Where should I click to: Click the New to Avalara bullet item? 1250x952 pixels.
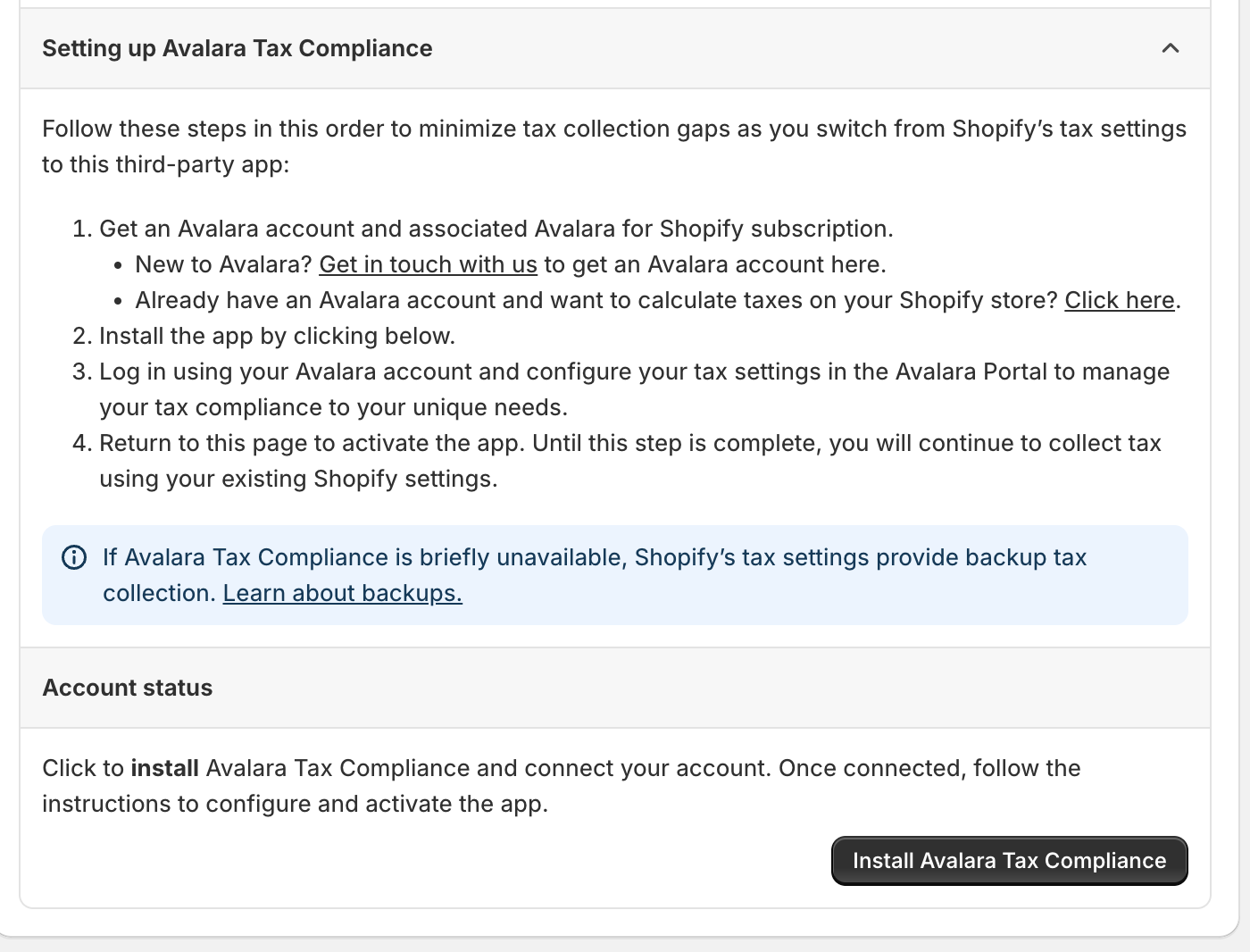coord(509,264)
